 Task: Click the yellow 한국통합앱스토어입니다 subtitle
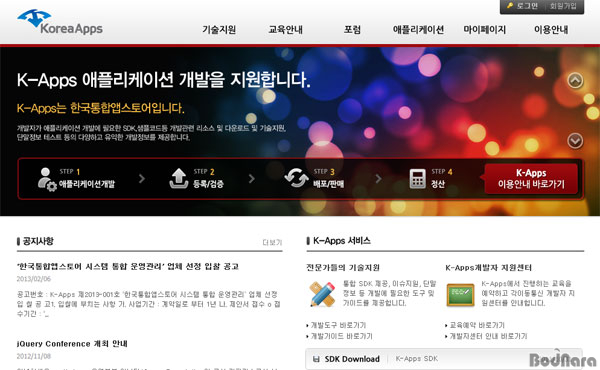click(x=101, y=108)
